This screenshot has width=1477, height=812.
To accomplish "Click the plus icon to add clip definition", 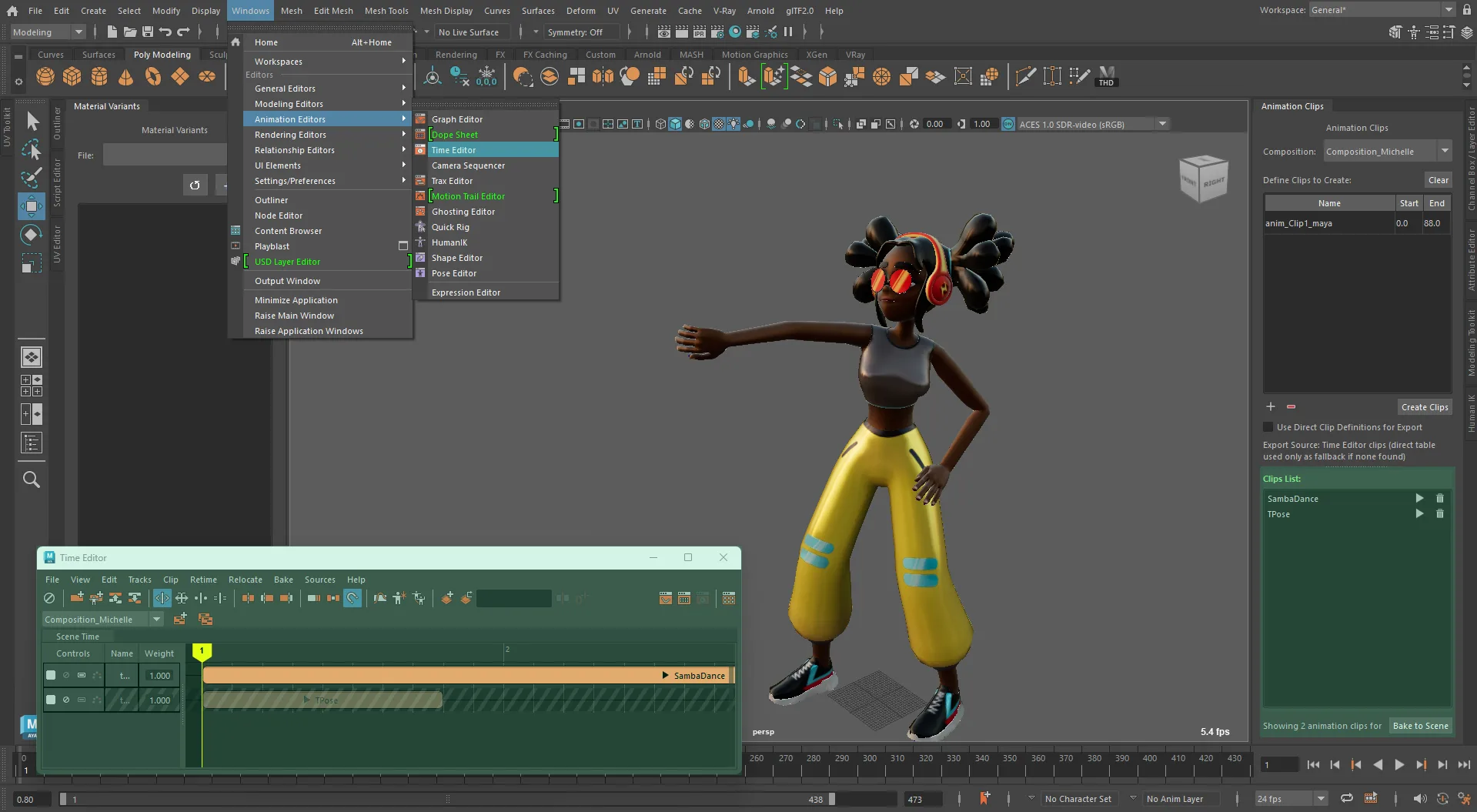I will tap(1271, 406).
